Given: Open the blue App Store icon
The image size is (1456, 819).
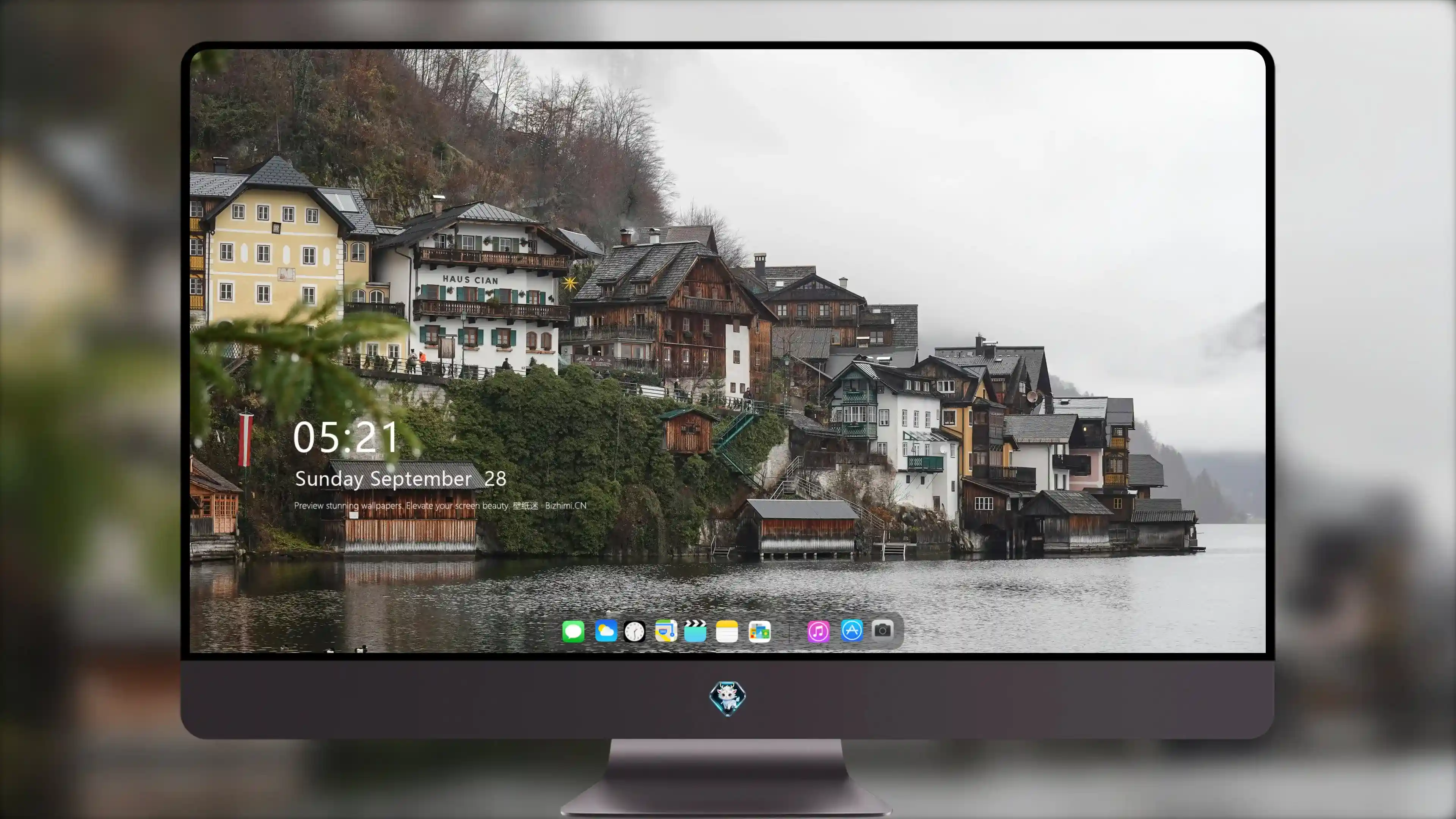Looking at the screenshot, I should click(852, 630).
